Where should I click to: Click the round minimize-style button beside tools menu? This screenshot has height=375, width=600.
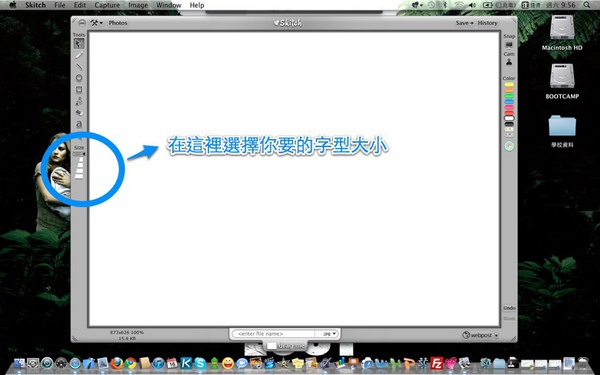pos(82,23)
